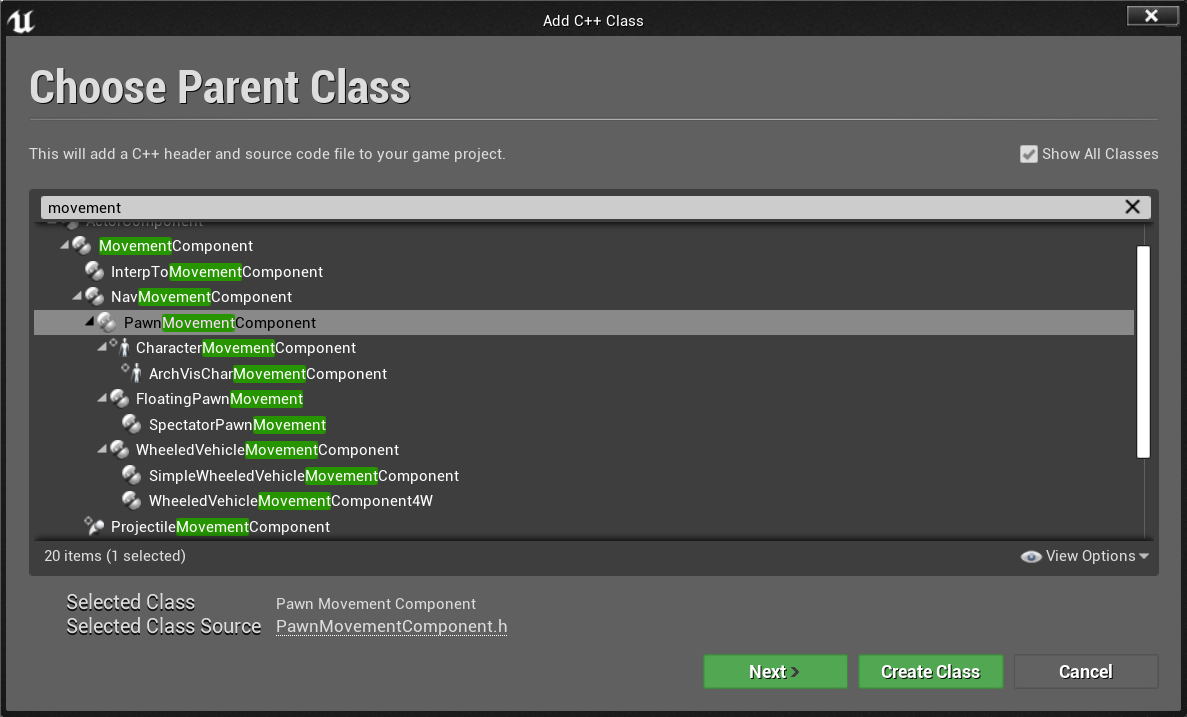Select ProjectileMovementComponent class row
Image resolution: width=1187 pixels, height=717 pixels.
[x=584, y=526]
